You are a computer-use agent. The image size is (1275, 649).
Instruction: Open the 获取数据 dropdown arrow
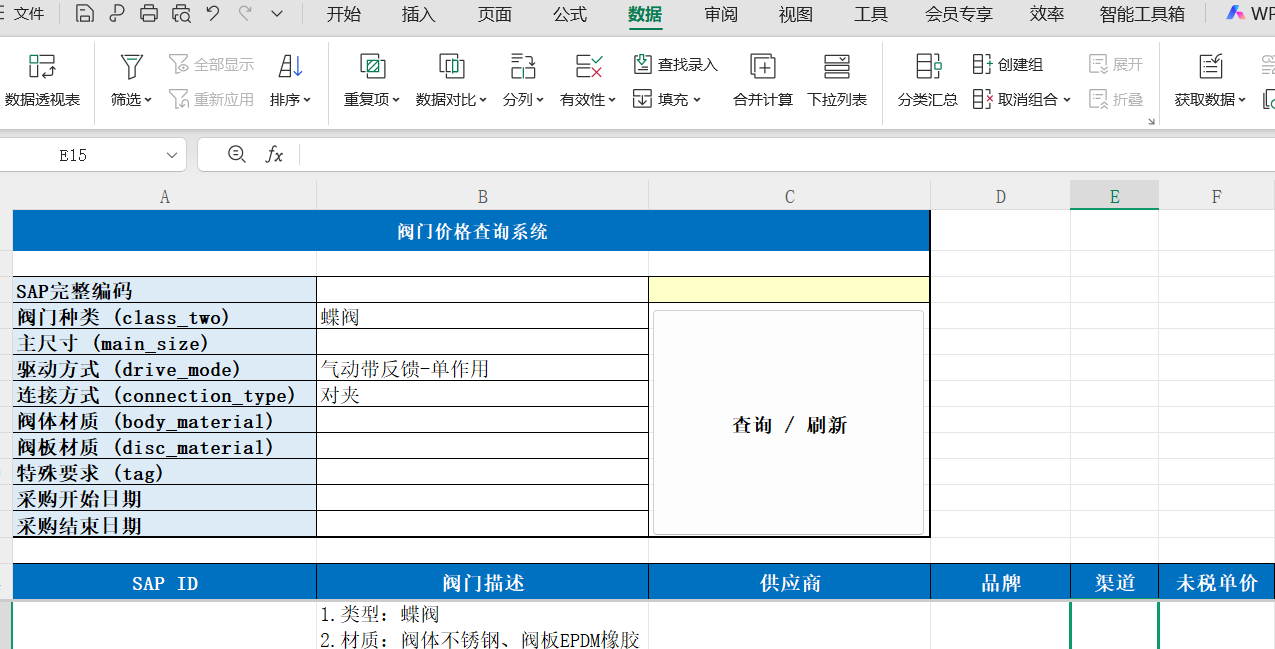1242,100
